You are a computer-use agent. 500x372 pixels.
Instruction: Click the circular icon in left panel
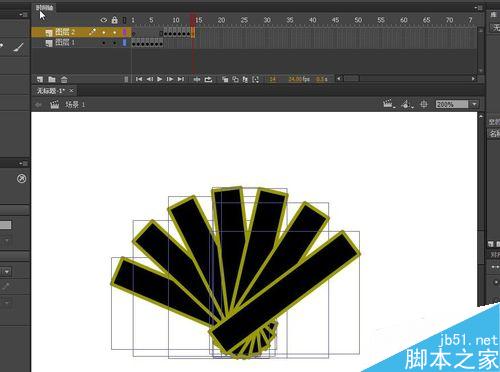tap(22, 179)
